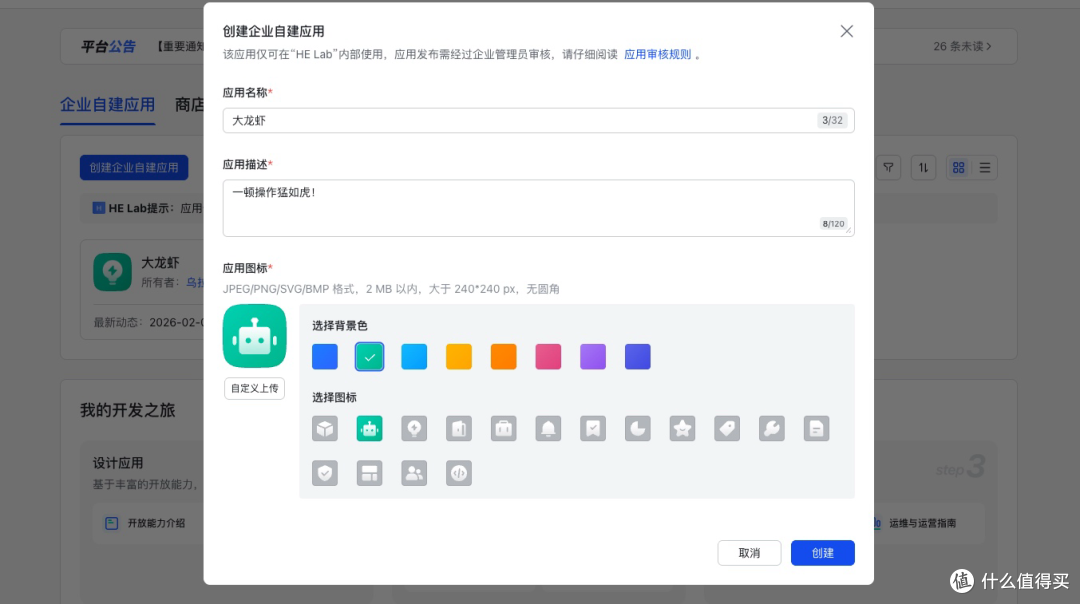
Task: Select the pie chart app icon
Action: click(x=638, y=428)
